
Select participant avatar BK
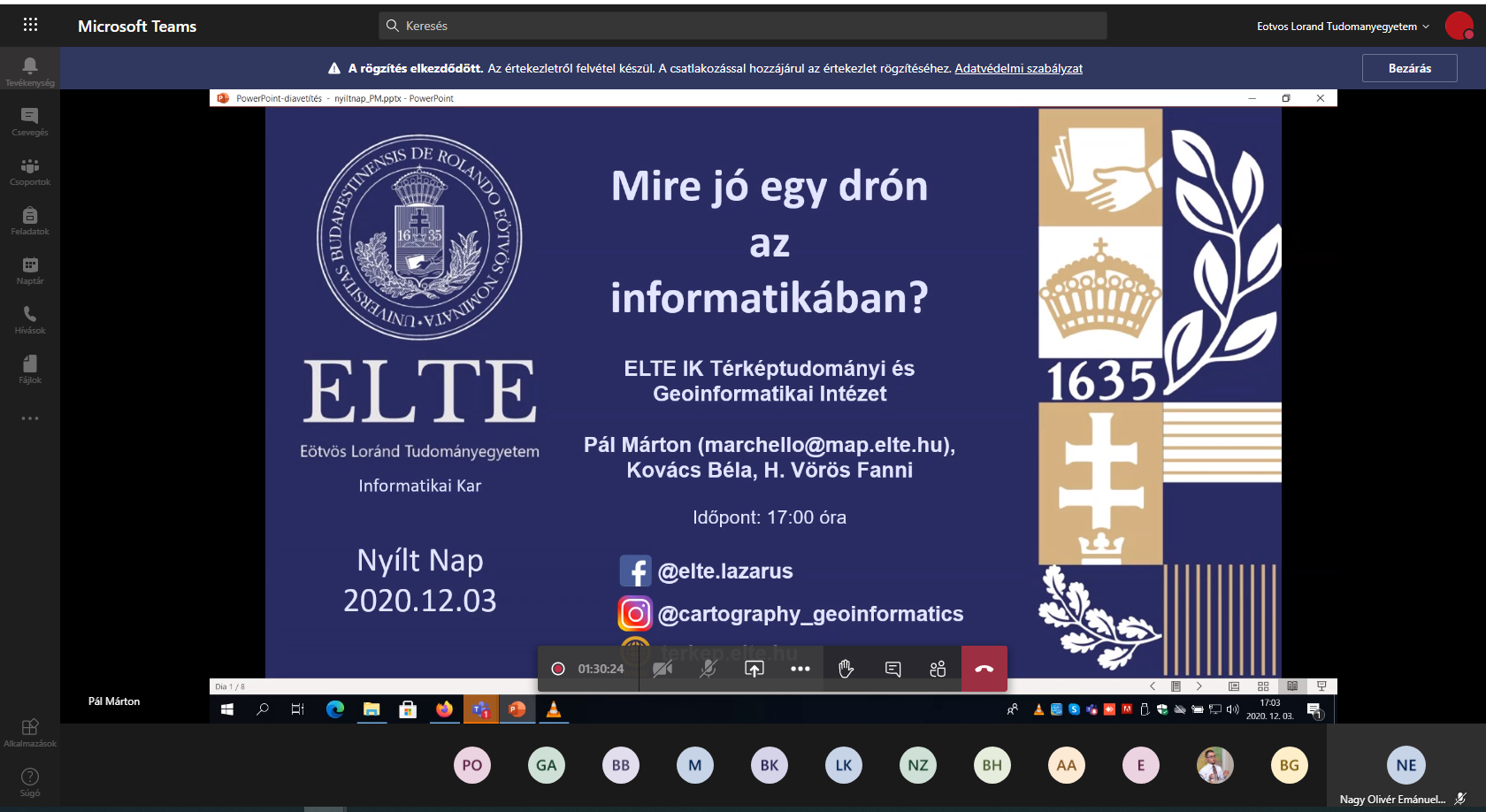(x=770, y=765)
